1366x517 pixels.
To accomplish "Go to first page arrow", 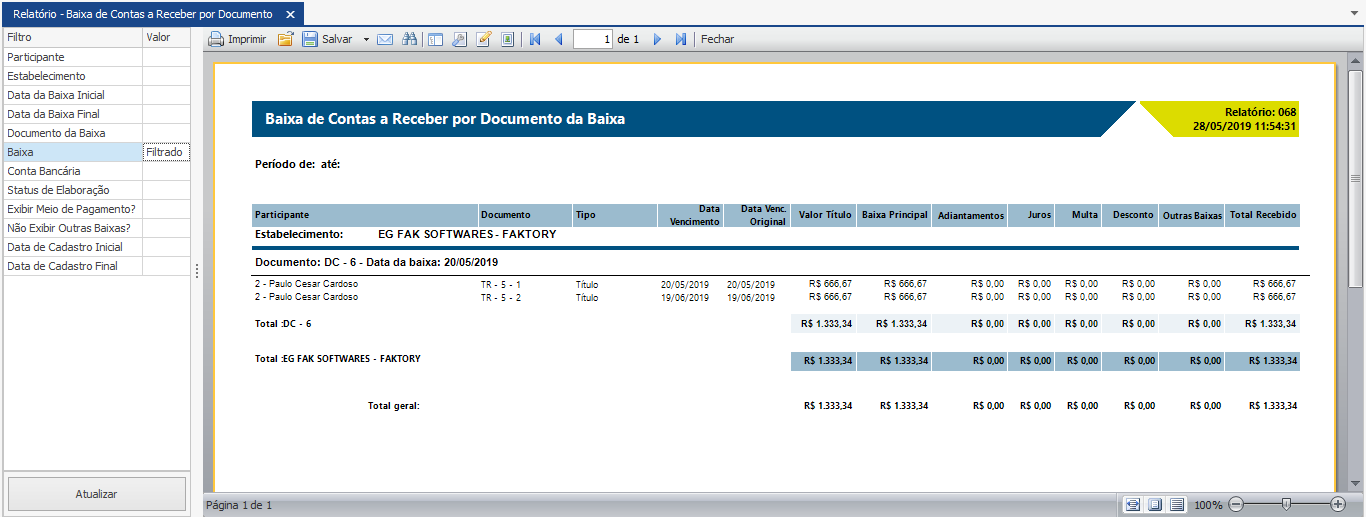I will (x=535, y=40).
